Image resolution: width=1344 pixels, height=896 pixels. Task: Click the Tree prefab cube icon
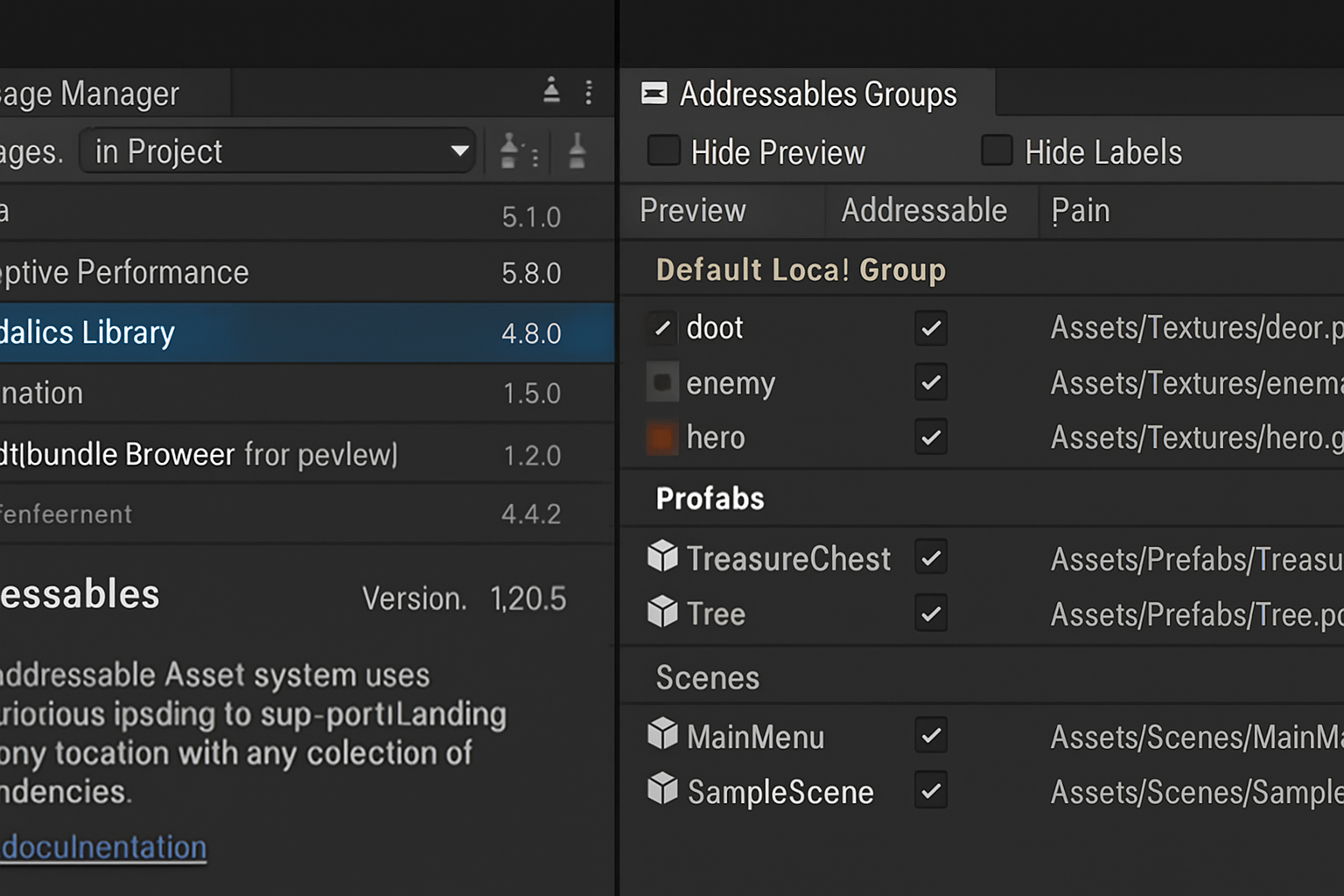tap(662, 612)
